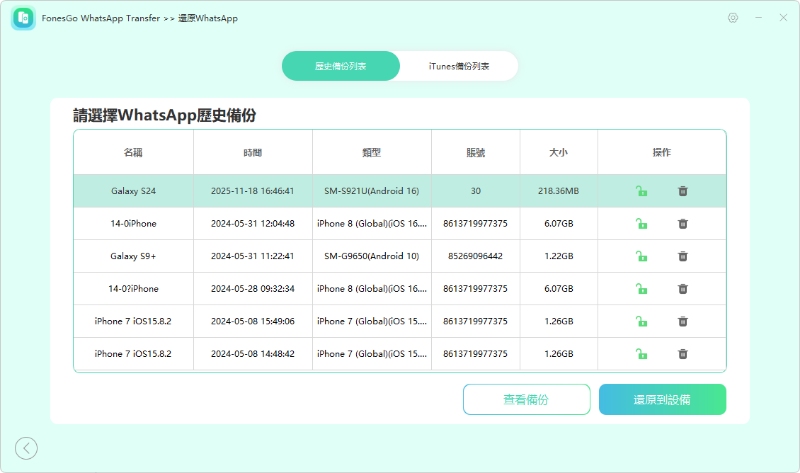
Task: Close the FonesGo WhatsApp Transfer window
Action: pos(783,18)
